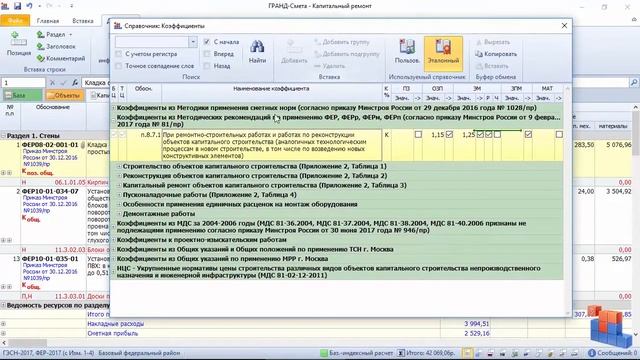The height and width of the screenshot is (360, 640).
Task: Click Удалить in the Вставка group
Action: [330, 66]
